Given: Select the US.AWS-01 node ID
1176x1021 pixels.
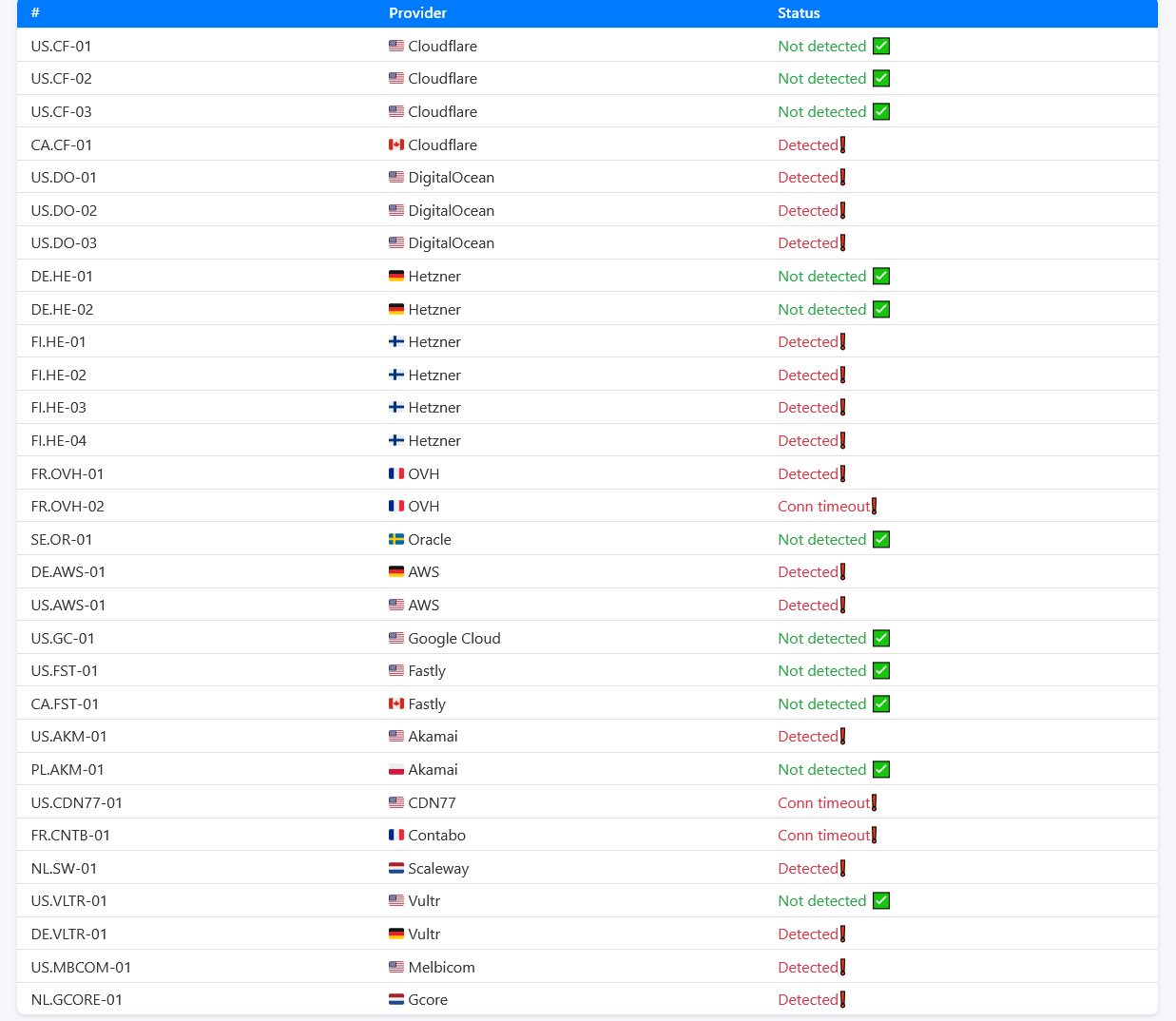Looking at the screenshot, I should click(68, 605).
